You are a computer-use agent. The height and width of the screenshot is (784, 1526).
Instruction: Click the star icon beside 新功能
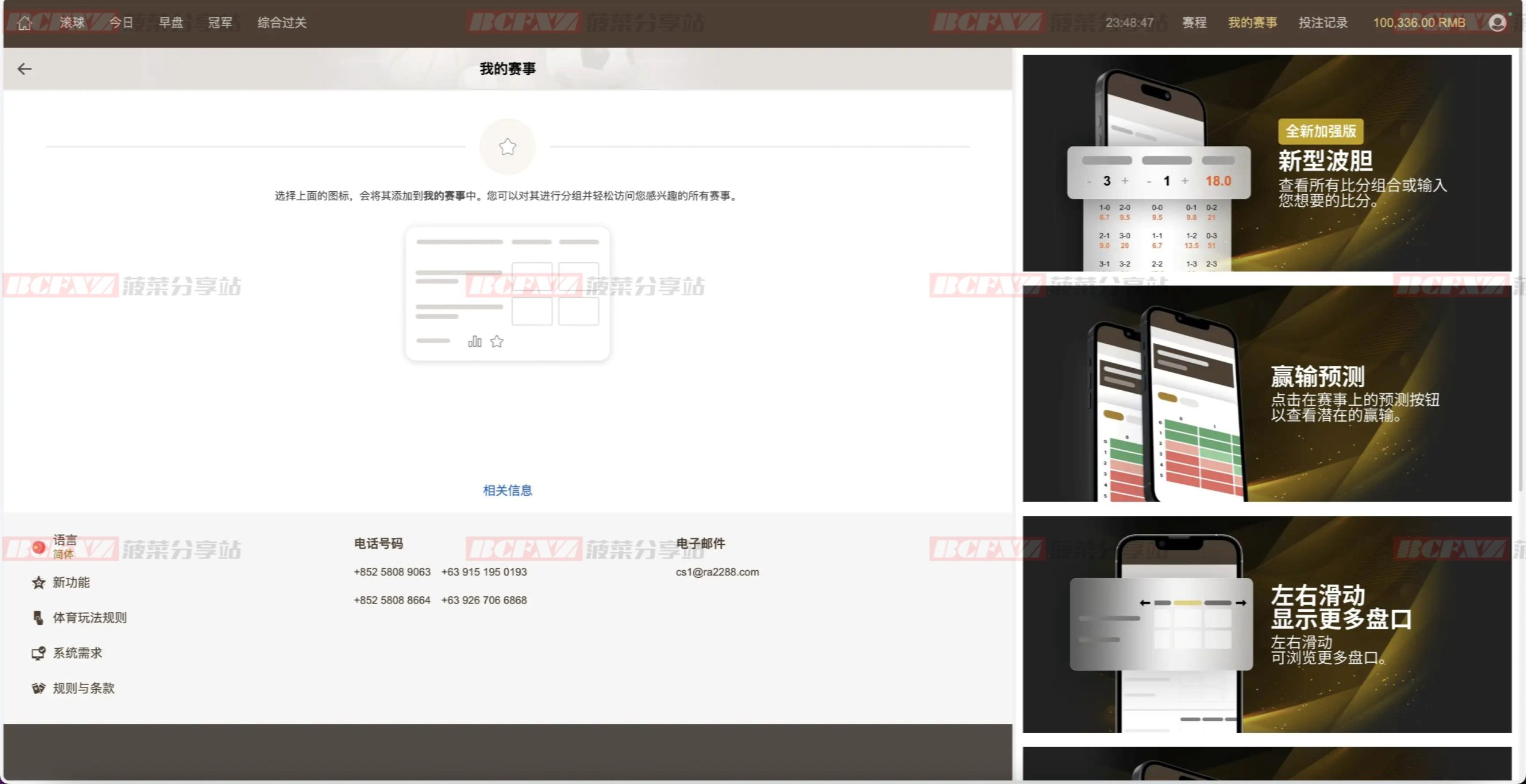click(39, 583)
